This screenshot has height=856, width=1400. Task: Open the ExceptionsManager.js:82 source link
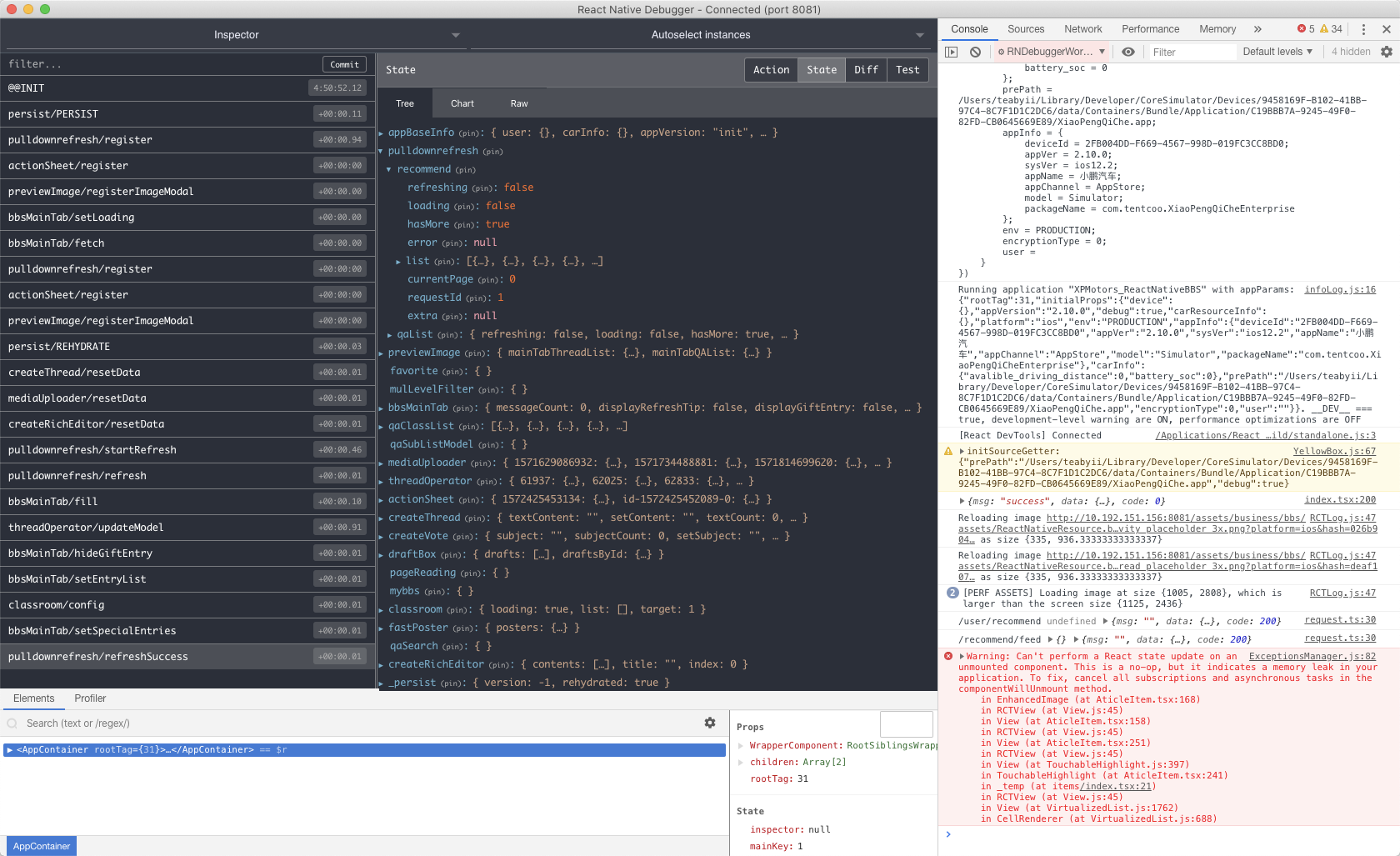[x=1312, y=657]
